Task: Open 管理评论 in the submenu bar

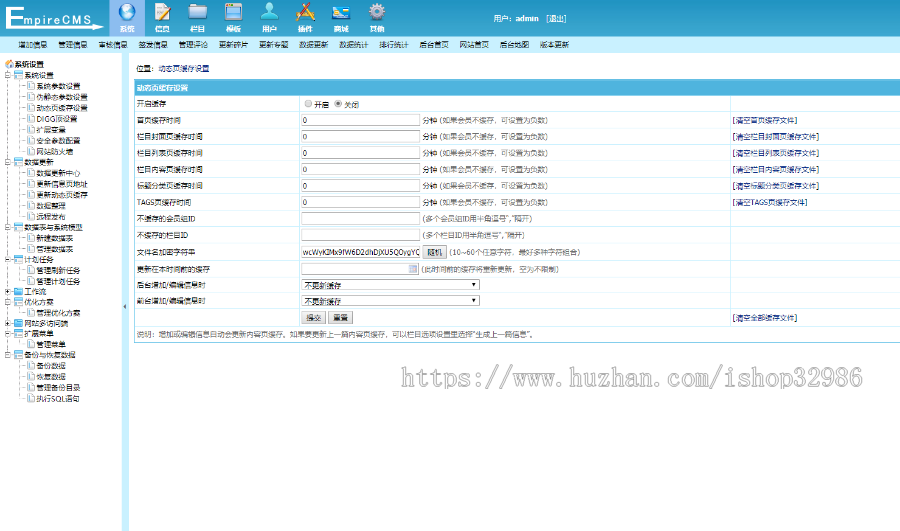Action: point(193,45)
